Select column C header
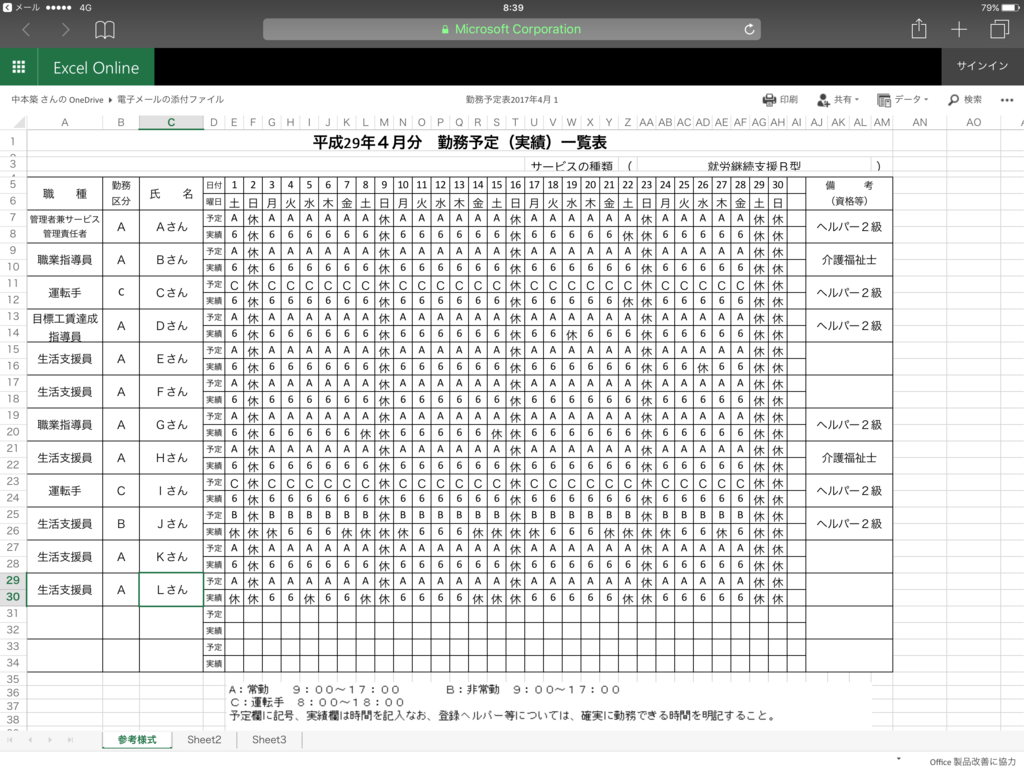This screenshot has width=1024, height=768. pos(171,122)
